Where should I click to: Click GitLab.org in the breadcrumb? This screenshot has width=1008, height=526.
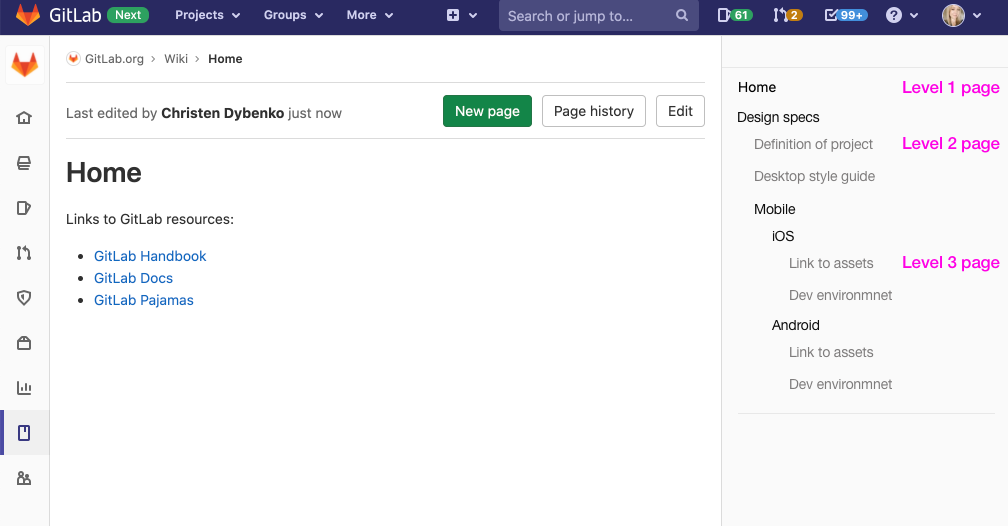click(114, 59)
